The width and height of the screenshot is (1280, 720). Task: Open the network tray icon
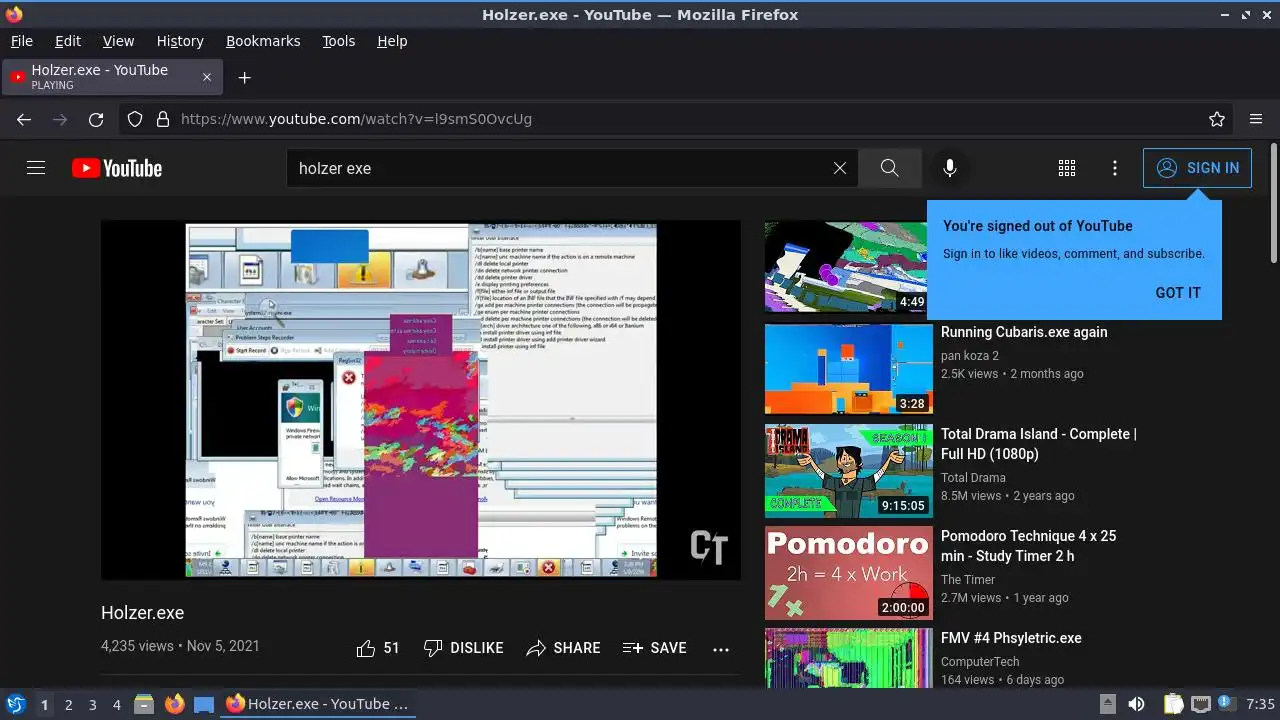[x=1201, y=704]
